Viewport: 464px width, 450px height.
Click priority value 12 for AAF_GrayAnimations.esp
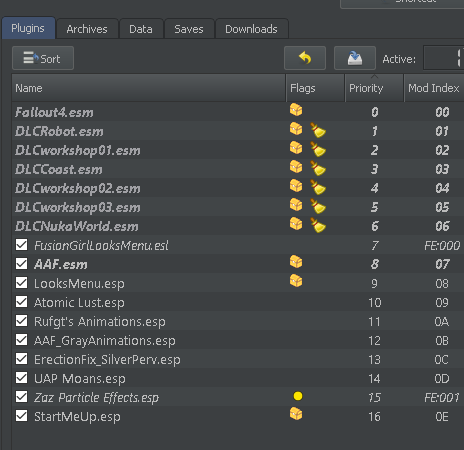[x=374, y=341]
